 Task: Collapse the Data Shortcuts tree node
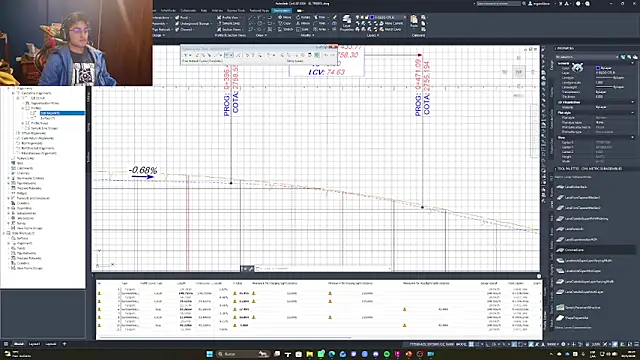[x=4, y=233]
